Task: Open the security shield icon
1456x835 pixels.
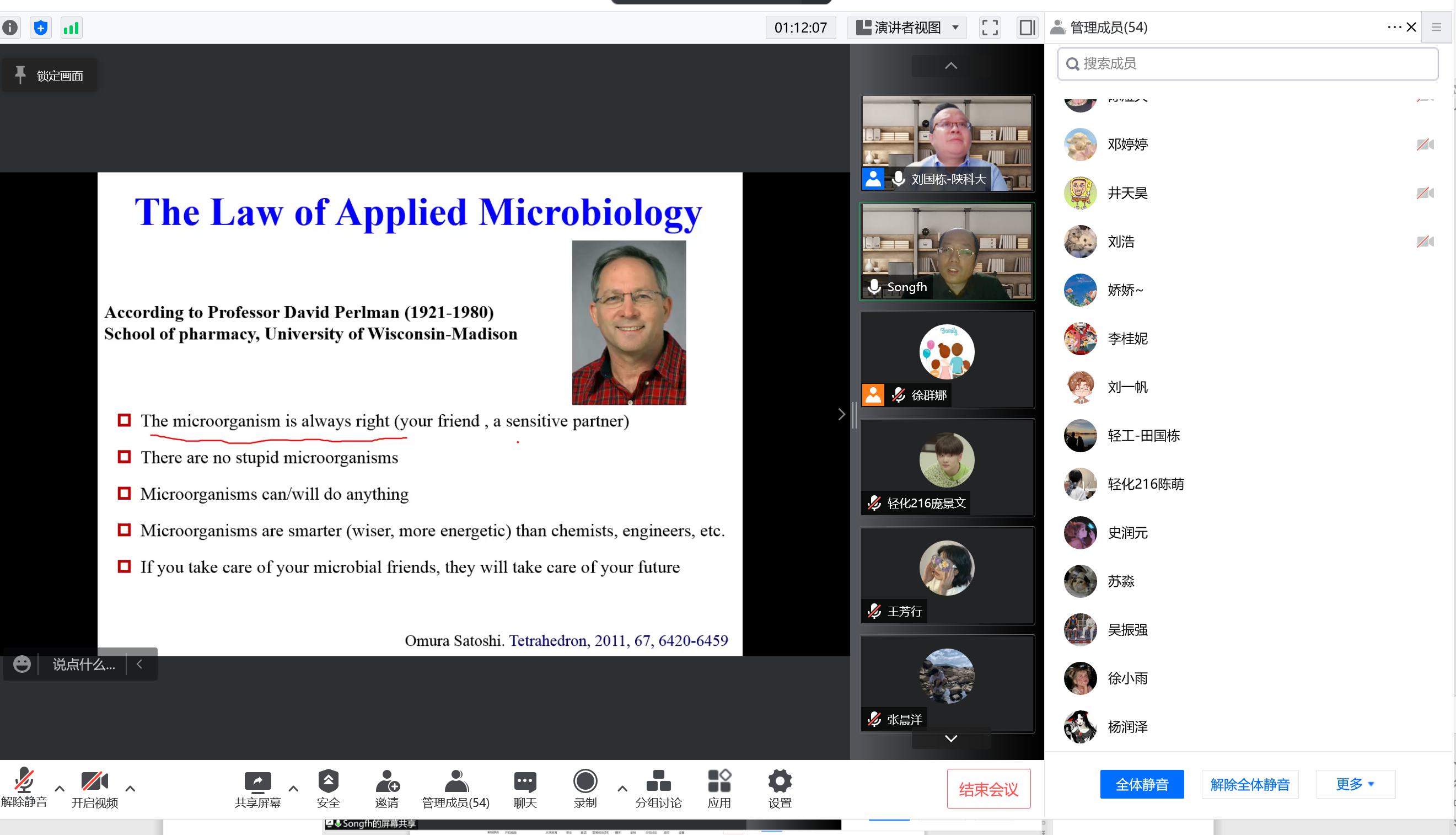Action: pyautogui.click(x=328, y=781)
